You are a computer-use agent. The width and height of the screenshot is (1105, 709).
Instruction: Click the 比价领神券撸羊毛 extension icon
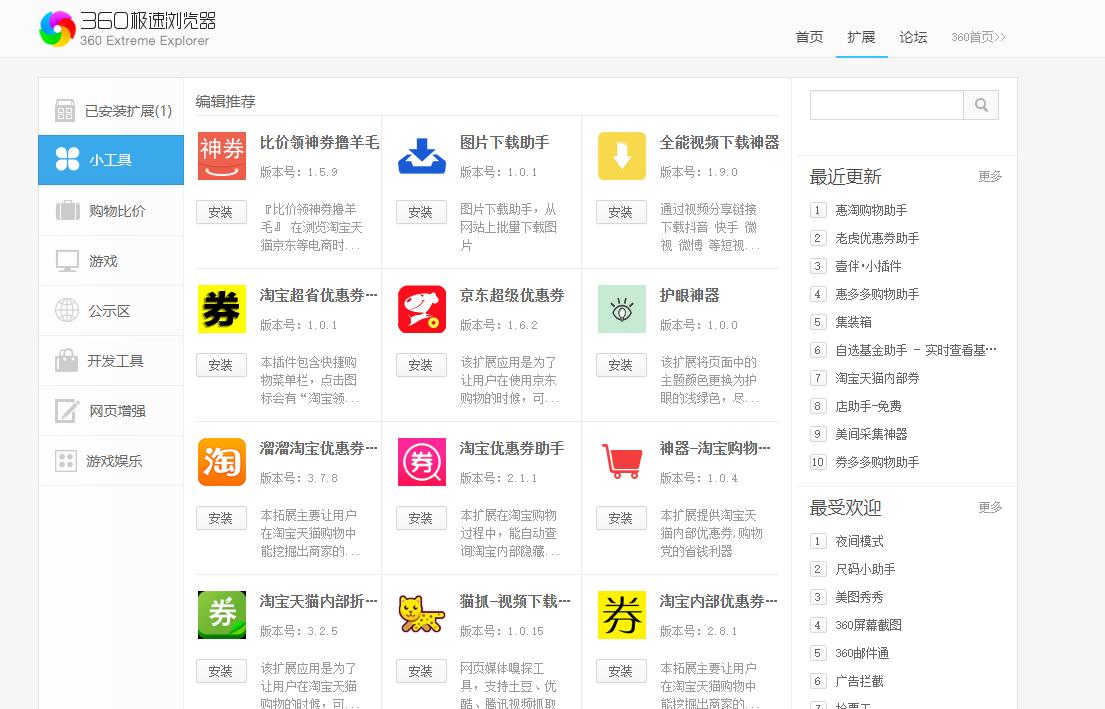click(x=220, y=156)
